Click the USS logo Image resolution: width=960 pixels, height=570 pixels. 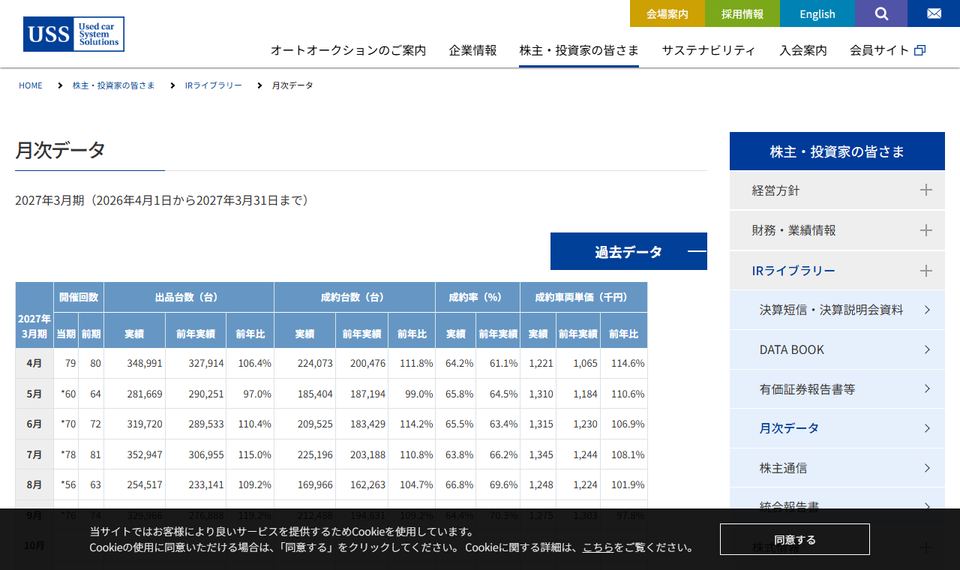(x=73, y=34)
